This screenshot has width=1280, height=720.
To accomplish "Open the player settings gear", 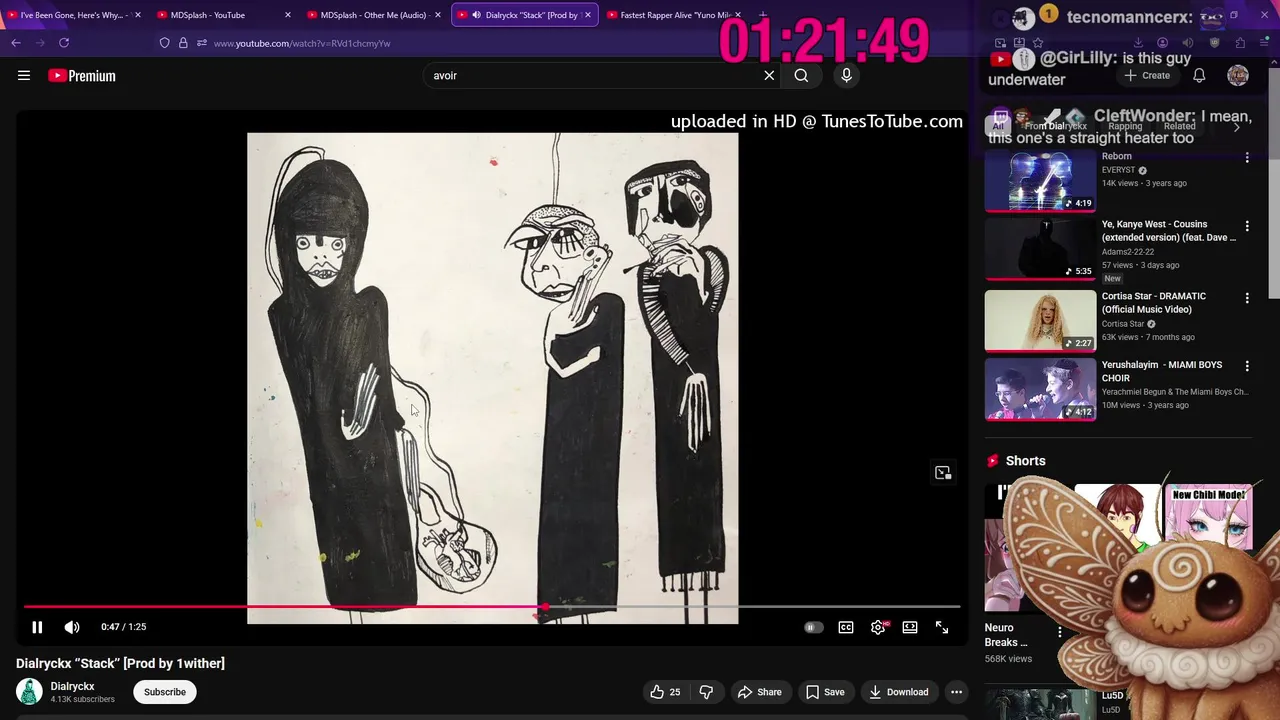I will tap(878, 627).
